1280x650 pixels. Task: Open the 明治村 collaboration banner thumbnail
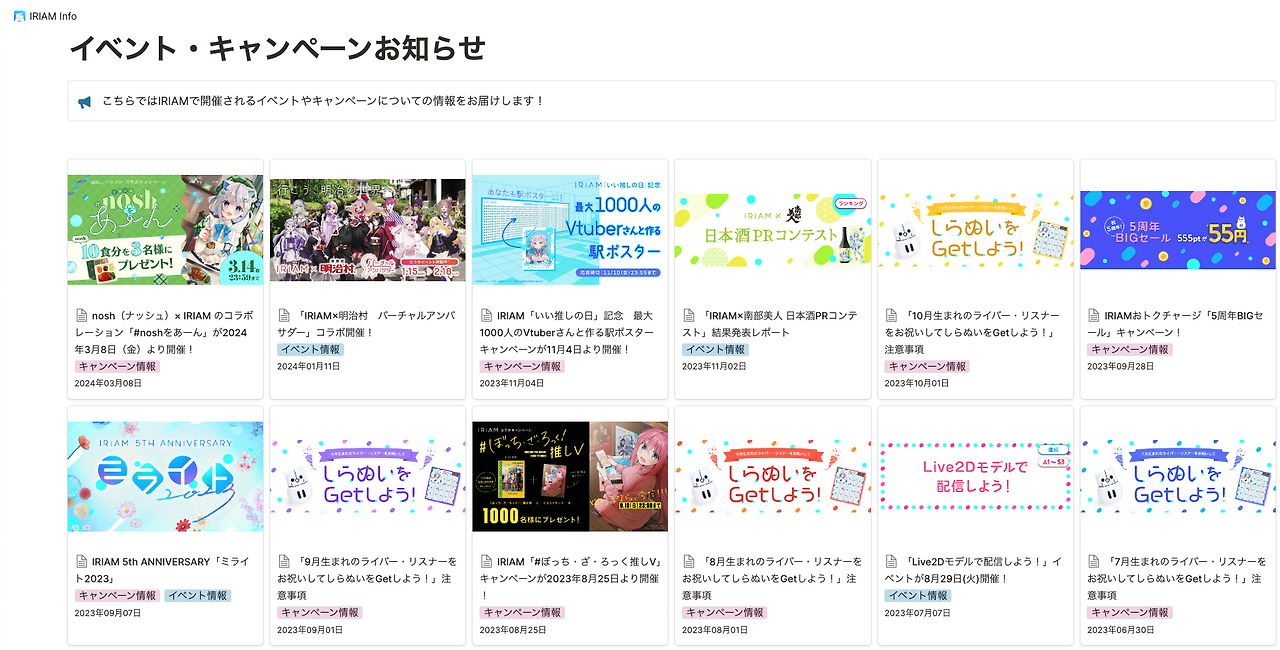click(x=368, y=230)
